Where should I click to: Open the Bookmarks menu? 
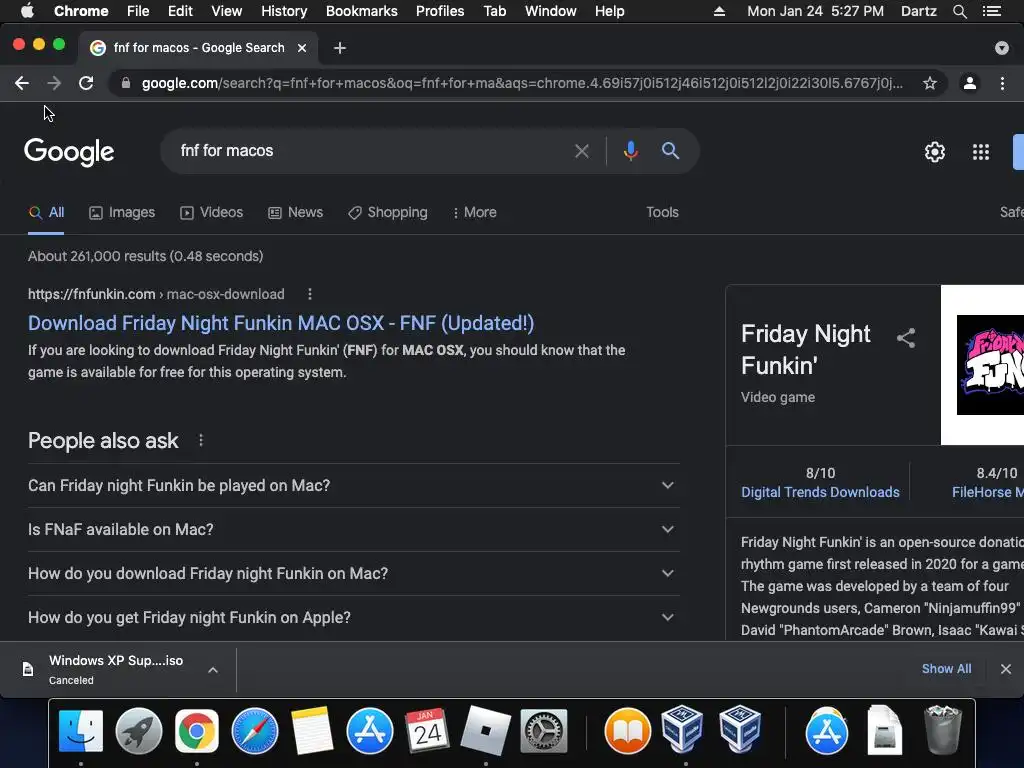[x=362, y=11]
